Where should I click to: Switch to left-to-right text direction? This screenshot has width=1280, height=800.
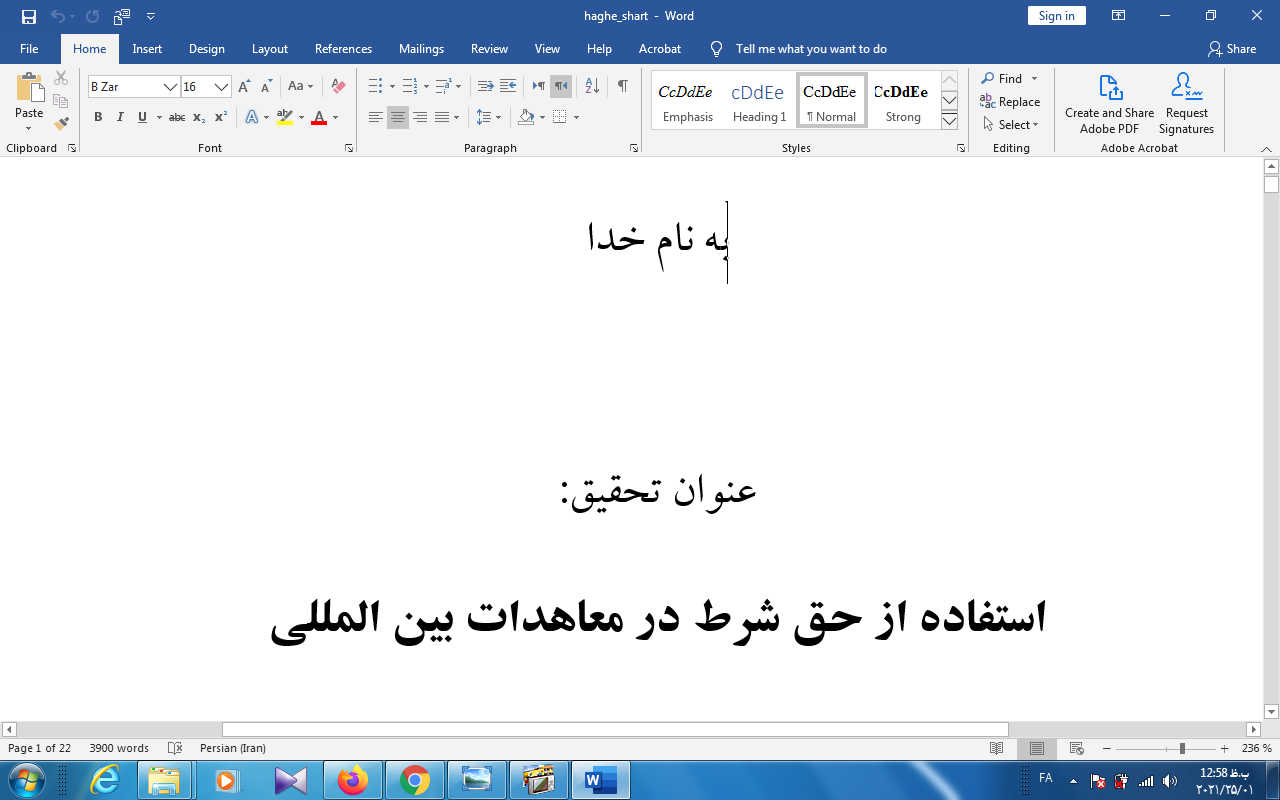point(539,87)
